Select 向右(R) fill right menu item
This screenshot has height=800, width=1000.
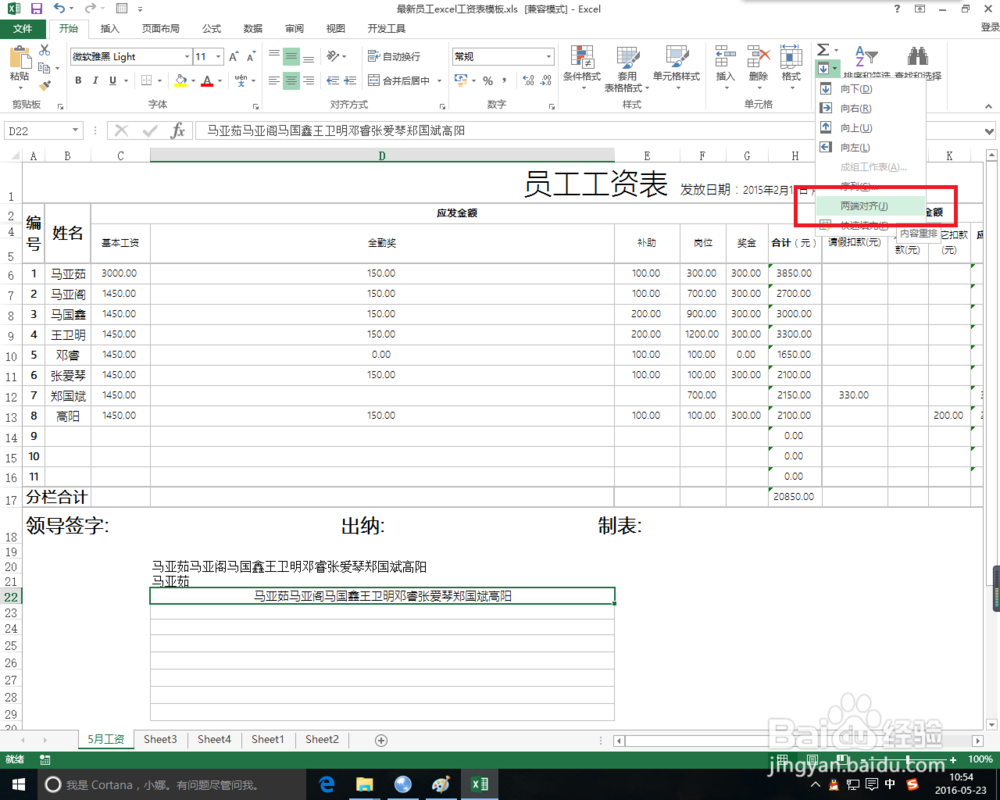(870, 108)
